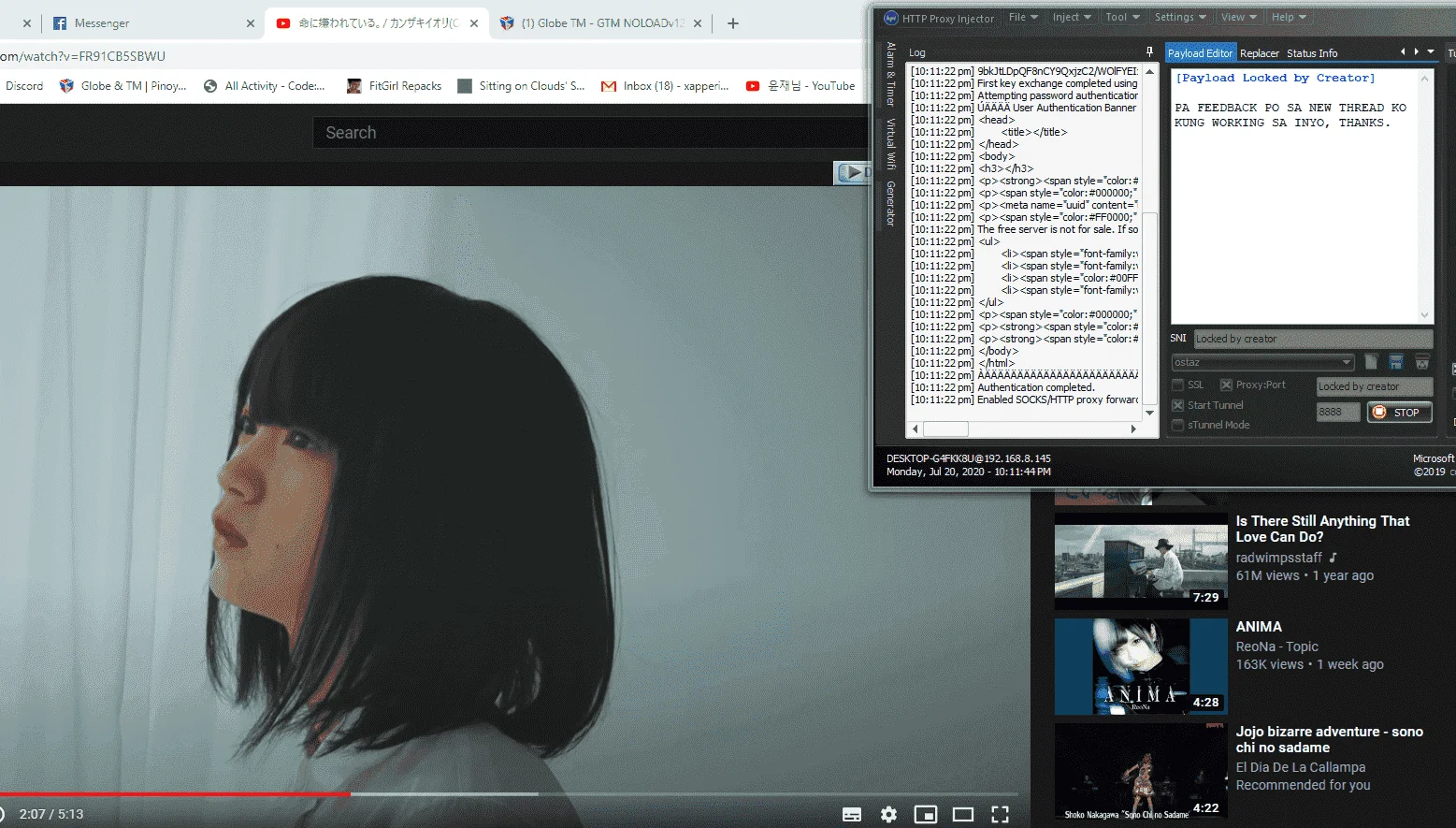This screenshot has height=828, width=1456.
Task: Close the Globe TM - GTM NOLOAD tab
Action: click(699, 23)
